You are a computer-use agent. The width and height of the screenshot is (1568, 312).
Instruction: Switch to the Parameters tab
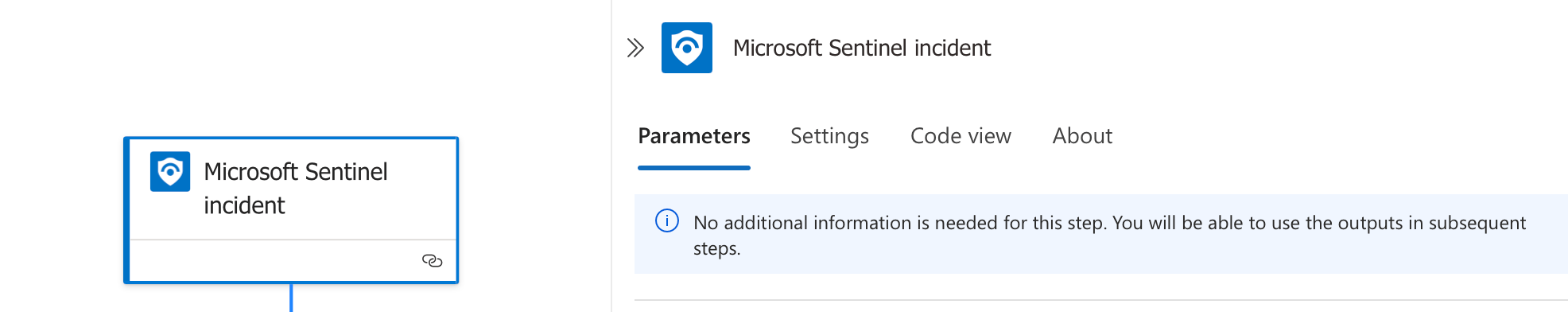coord(694,136)
